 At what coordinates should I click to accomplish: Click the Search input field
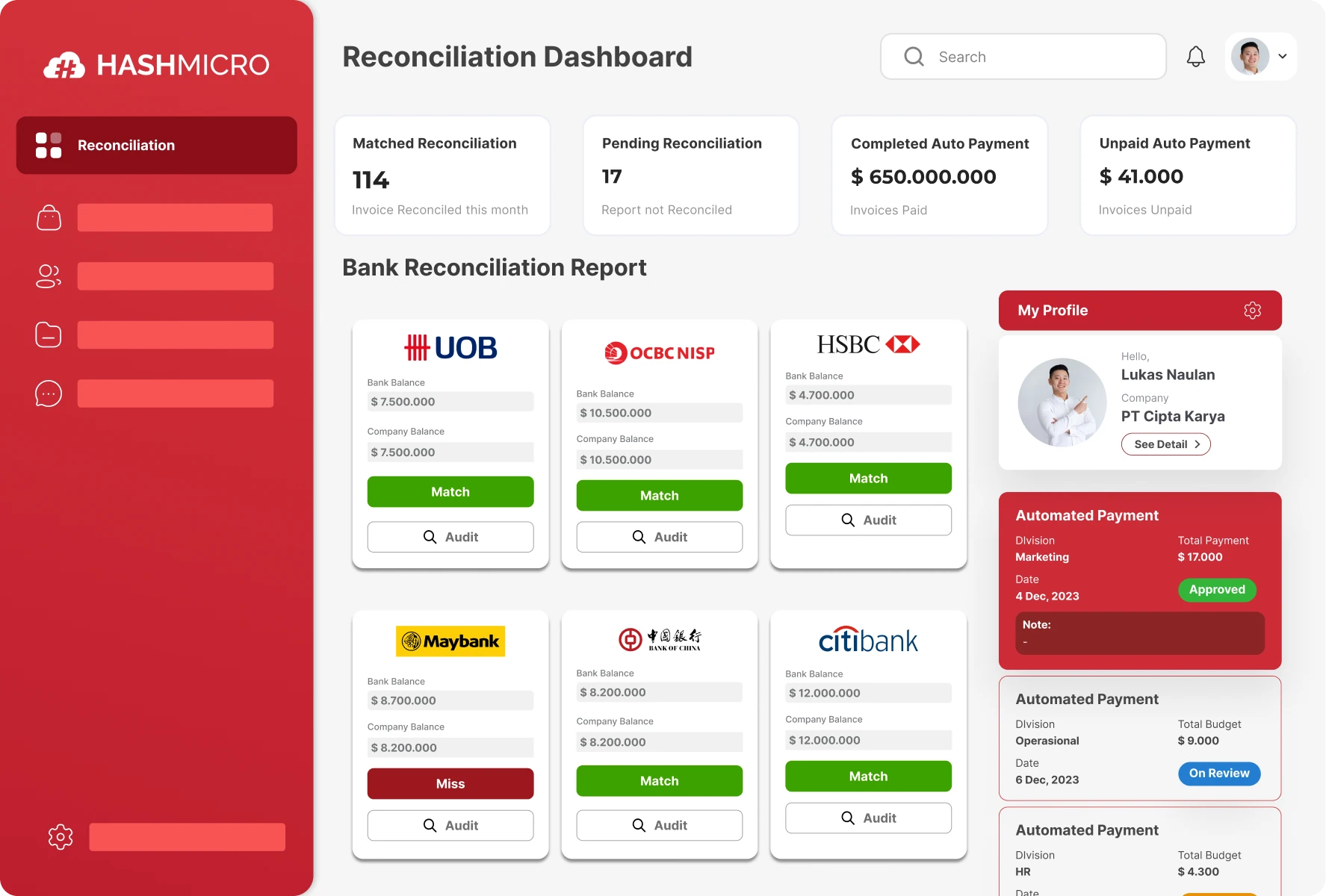[x=1023, y=57]
